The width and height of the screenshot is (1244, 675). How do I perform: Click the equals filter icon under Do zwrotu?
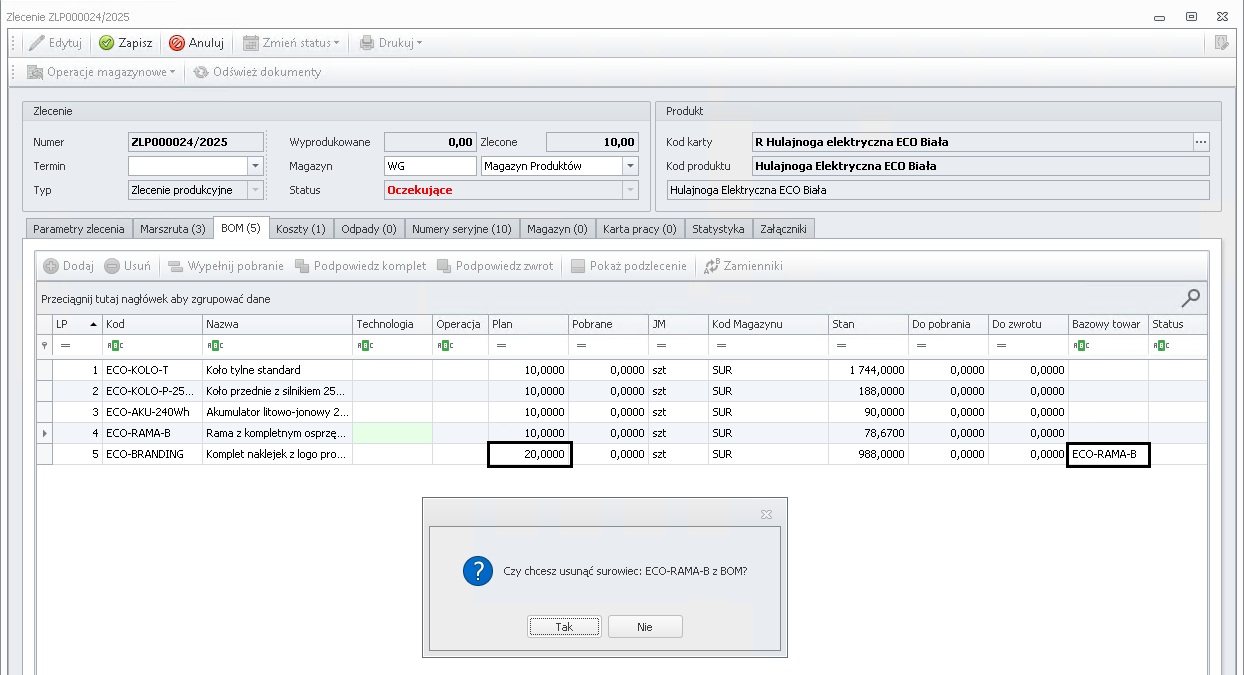[x=1001, y=346]
